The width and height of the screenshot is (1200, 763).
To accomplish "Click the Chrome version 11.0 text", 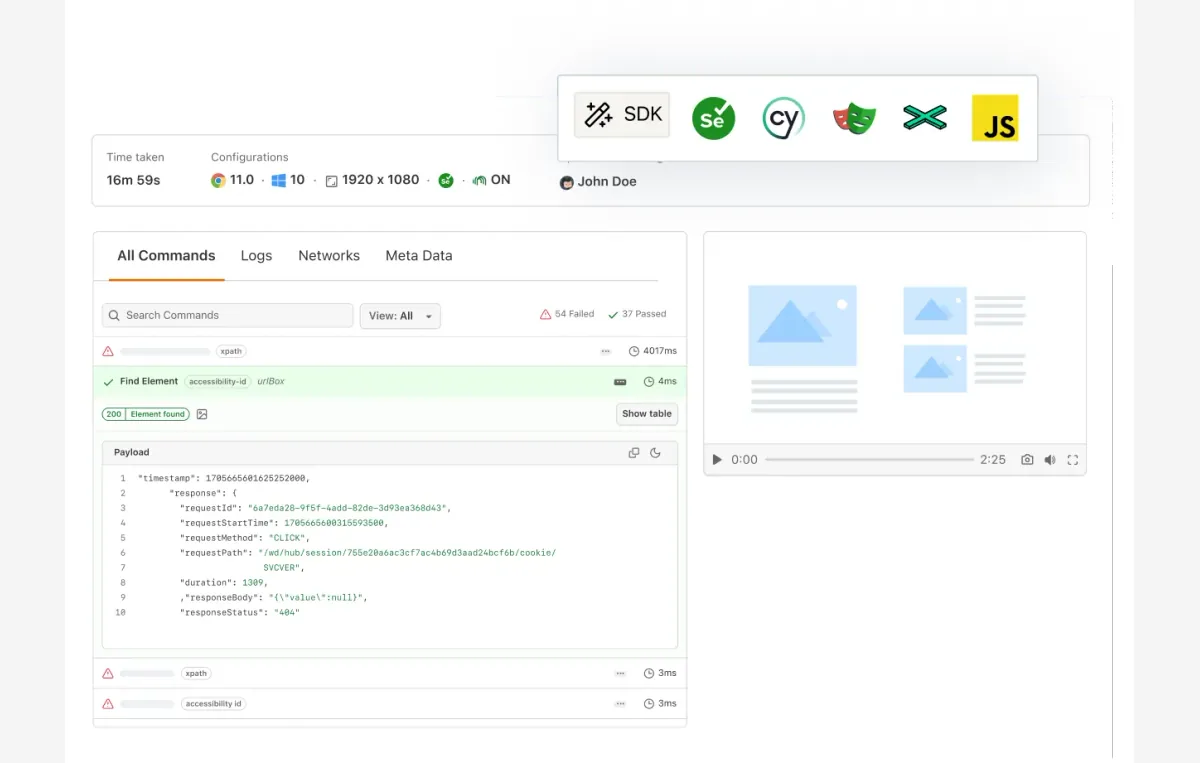I will [242, 180].
